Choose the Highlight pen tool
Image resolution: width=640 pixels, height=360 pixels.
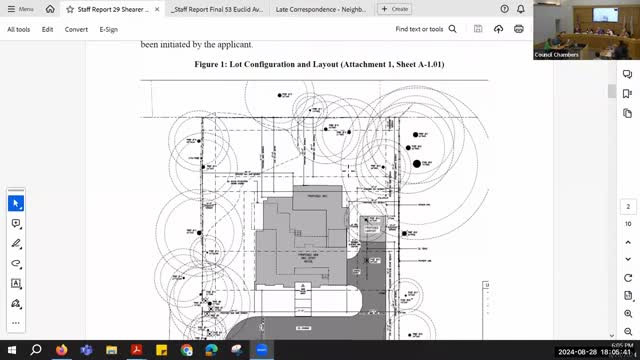(x=16, y=243)
